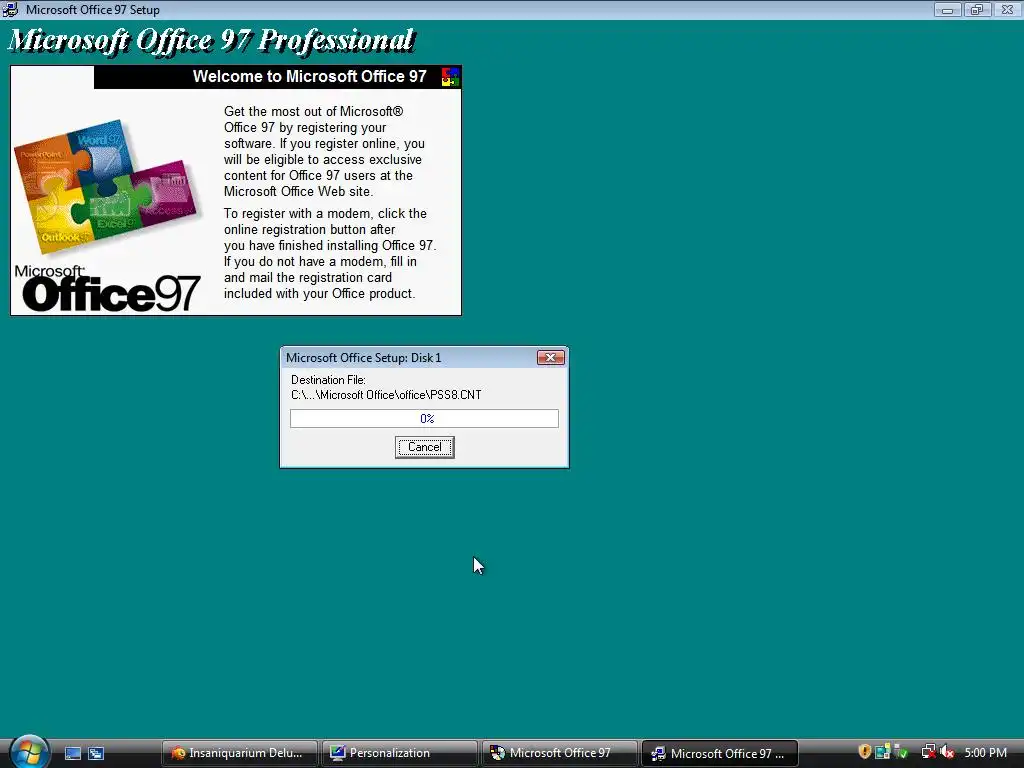Click the 0% progress bar

tap(424, 419)
